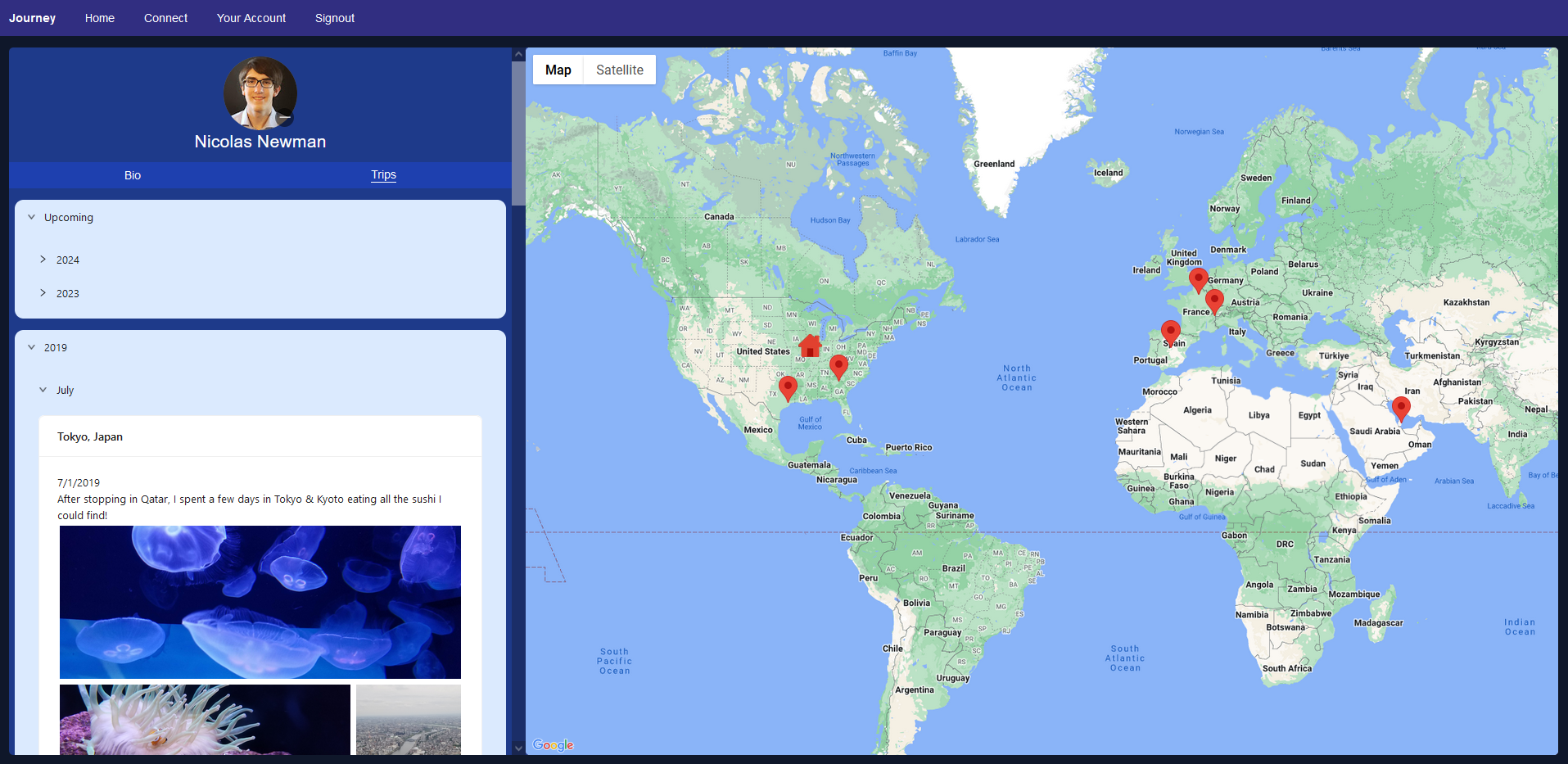Screen dimensions: 1568x764
Task: Click the South Africa label on map
Action: point(1287,668)
